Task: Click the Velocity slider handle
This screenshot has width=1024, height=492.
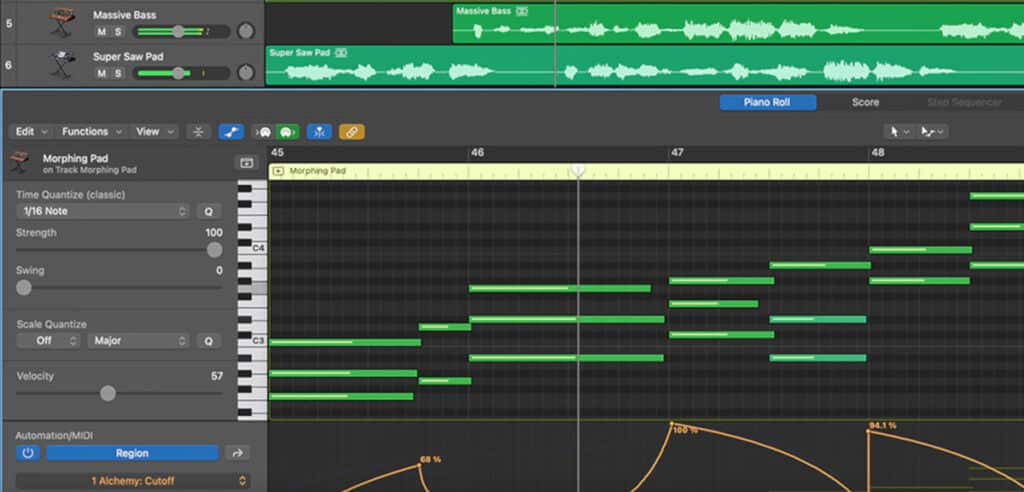Action: click(108, 393)
